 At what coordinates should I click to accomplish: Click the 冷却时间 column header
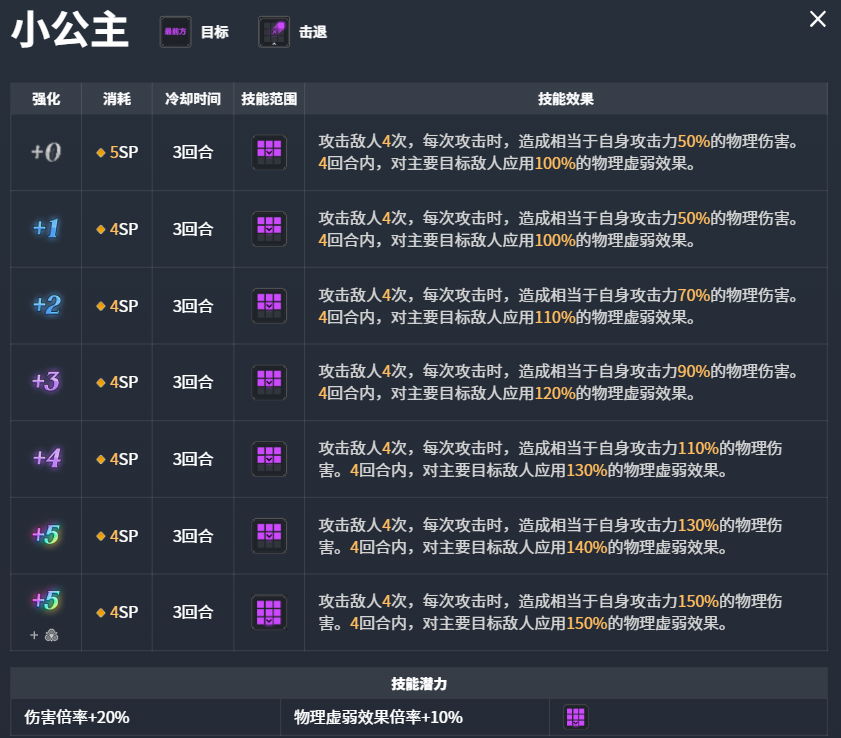coord(193,99)
